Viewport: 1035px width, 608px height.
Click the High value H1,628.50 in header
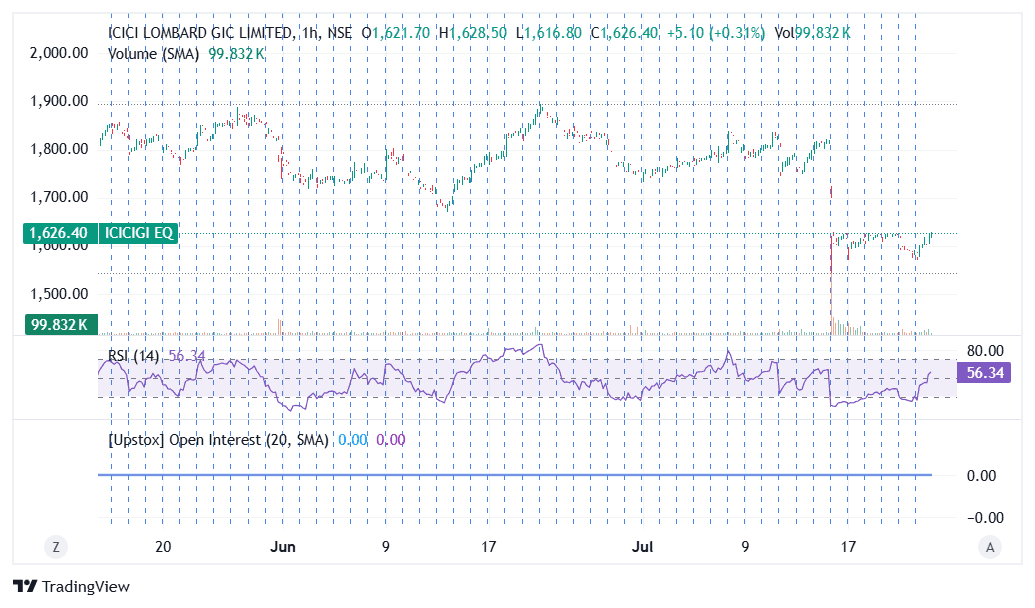point(473,32)
